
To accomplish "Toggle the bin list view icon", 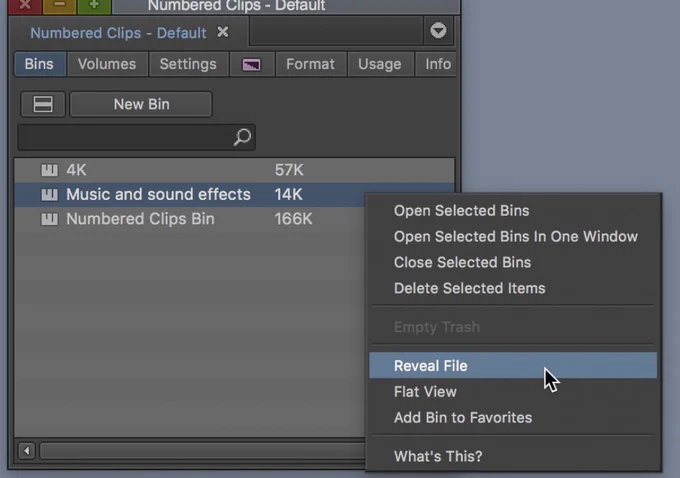I will (43, 104).
